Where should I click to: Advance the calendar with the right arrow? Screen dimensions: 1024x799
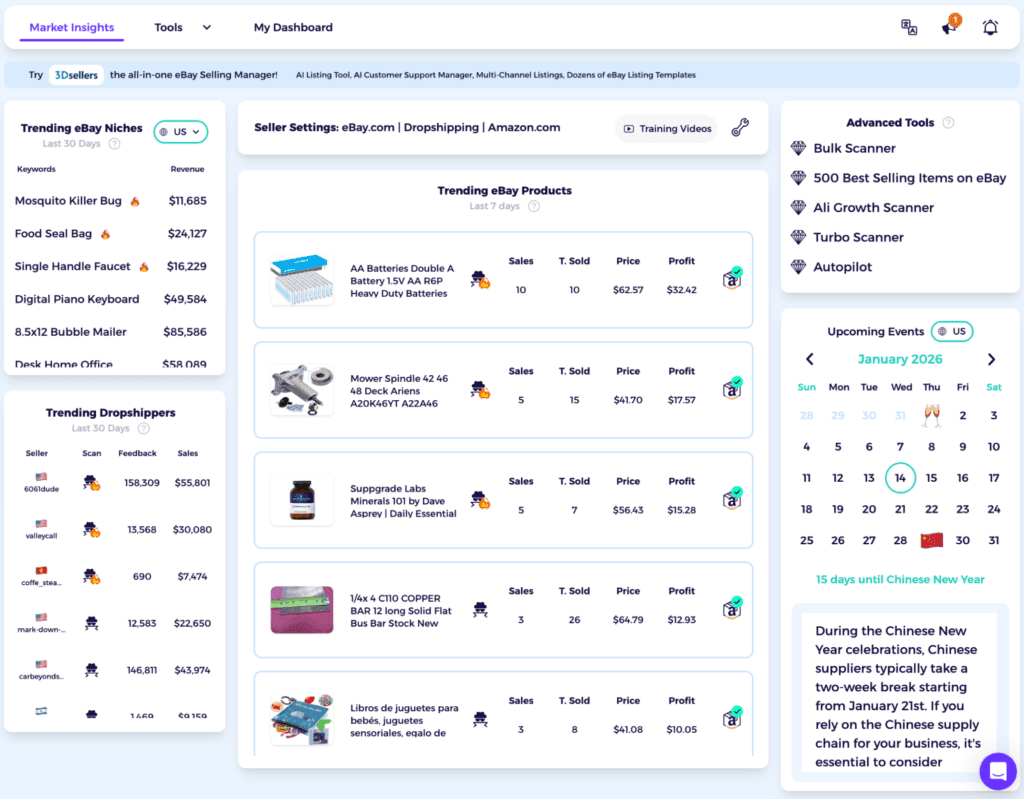click(991, 359)
